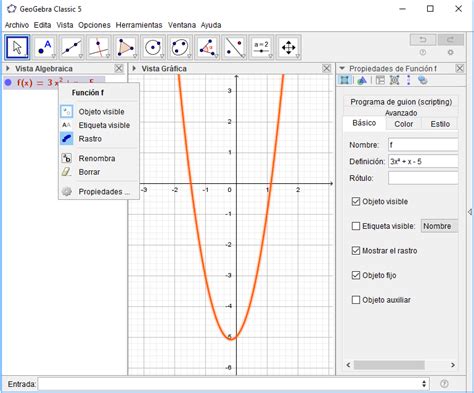Click the input help icon beside Entrada
This screenshot has height=393, width=474.
point(444,384)
